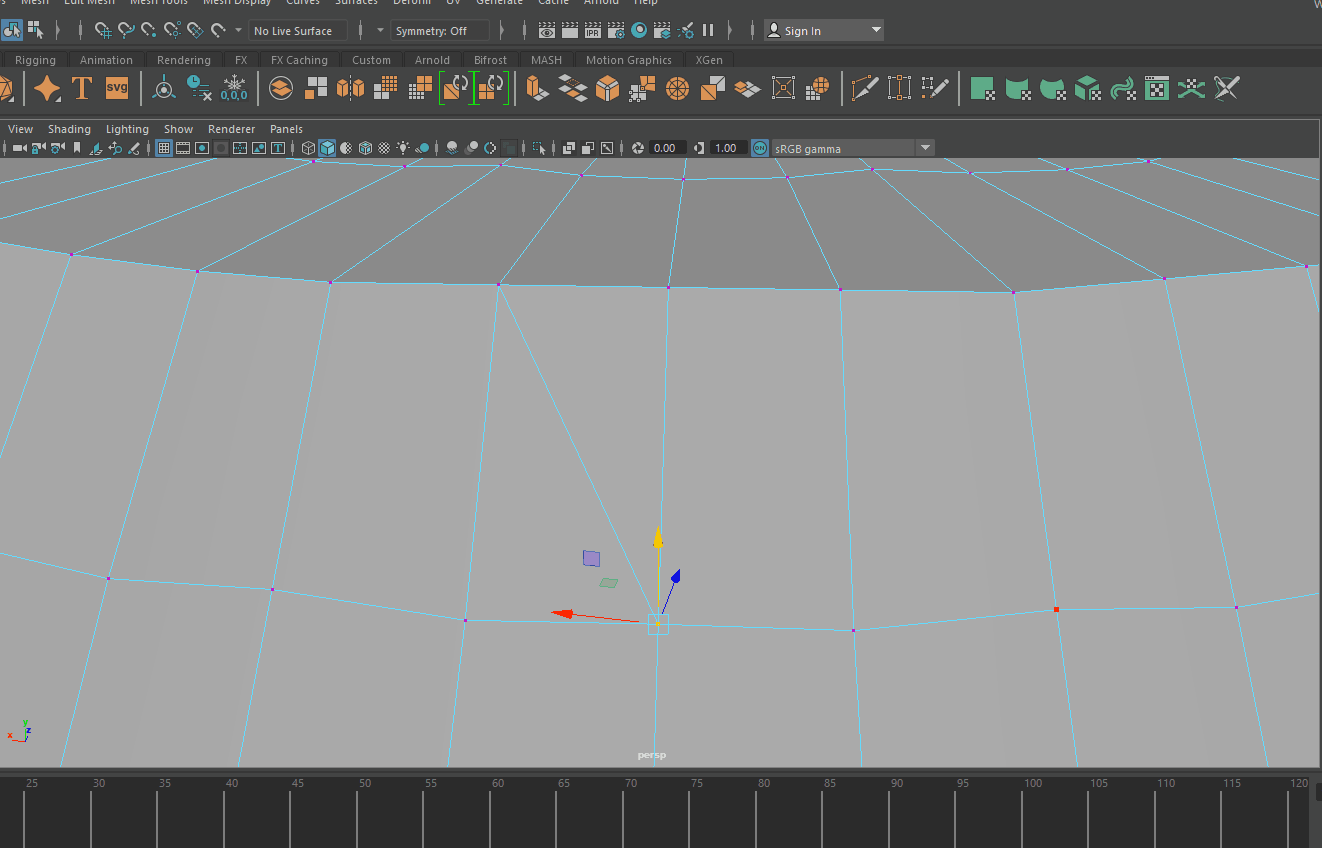Screen dimensions: 1322x848
Task: Click the IPR render icon
Action: pos(592,31)
